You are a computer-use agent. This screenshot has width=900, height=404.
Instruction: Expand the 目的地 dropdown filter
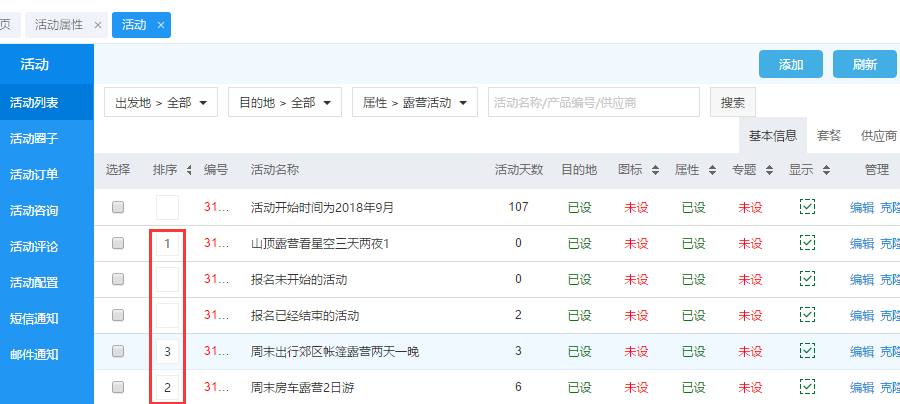click(x=285, y=102)
